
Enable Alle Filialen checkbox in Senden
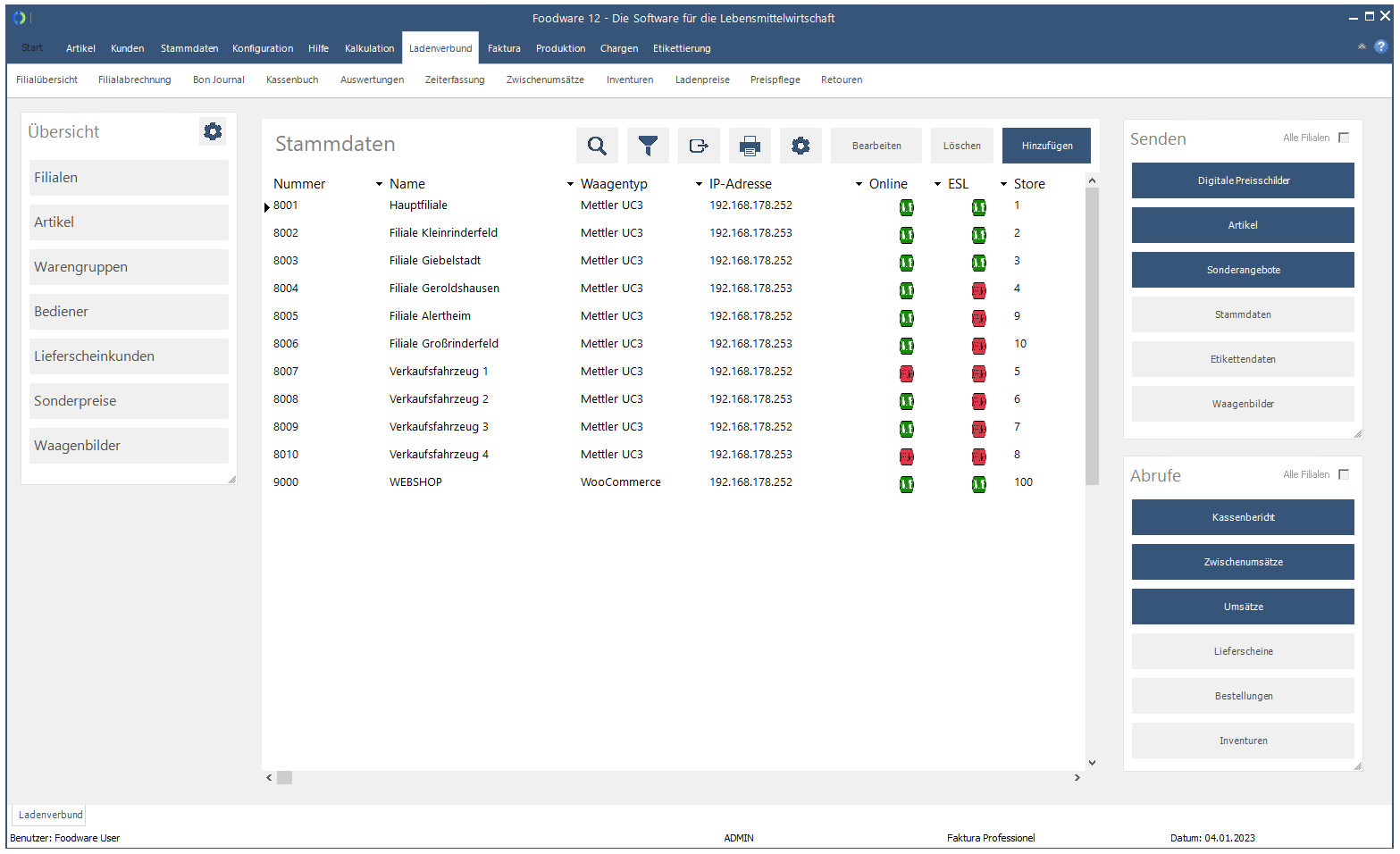pos(1344,138)
